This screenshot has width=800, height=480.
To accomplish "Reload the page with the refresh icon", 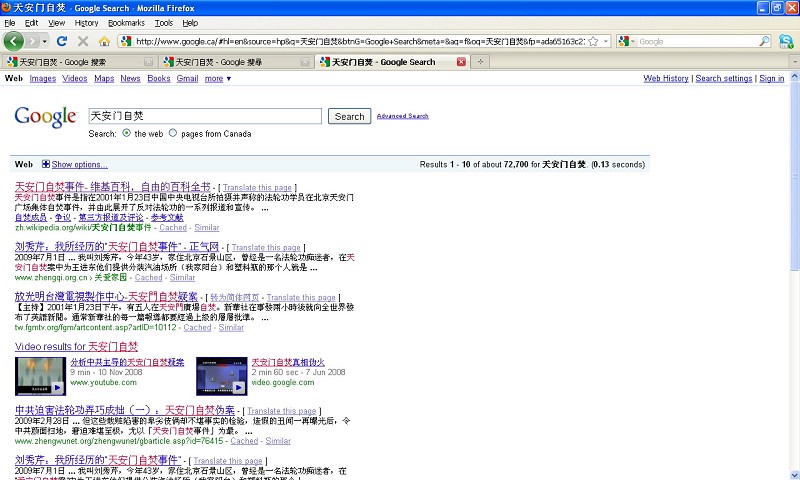I will (62, 41).
